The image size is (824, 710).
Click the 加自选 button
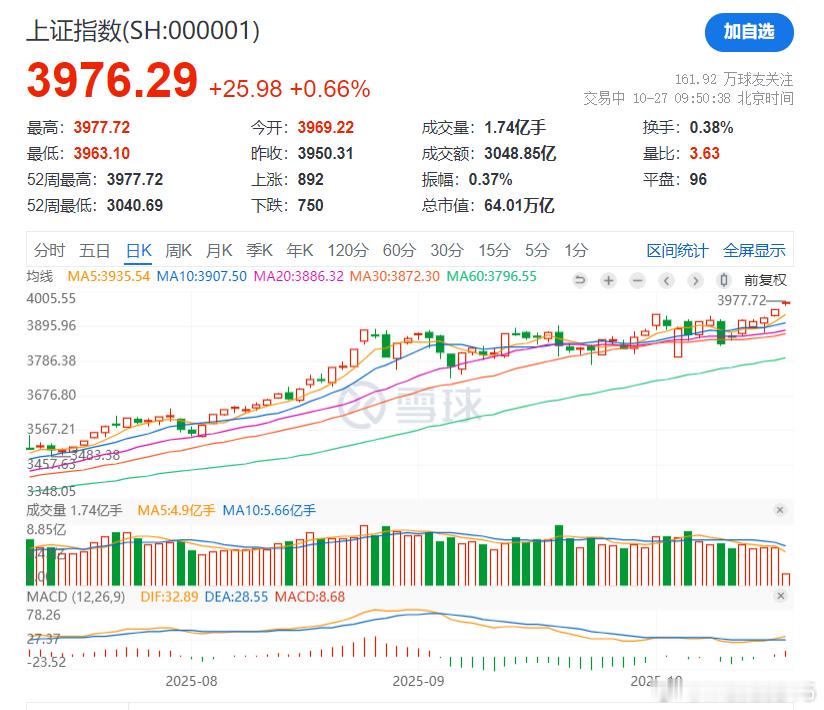click(x=749, y=32)
